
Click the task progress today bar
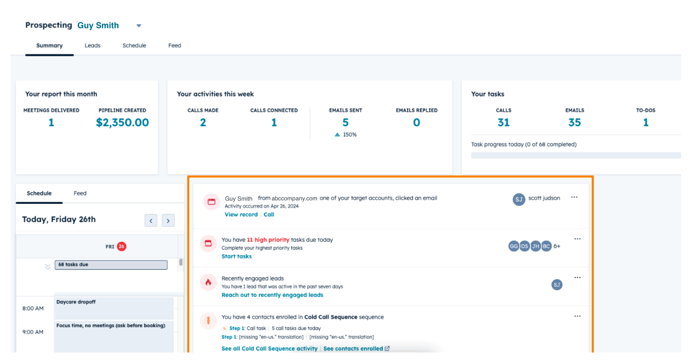(x=576, y=155)
